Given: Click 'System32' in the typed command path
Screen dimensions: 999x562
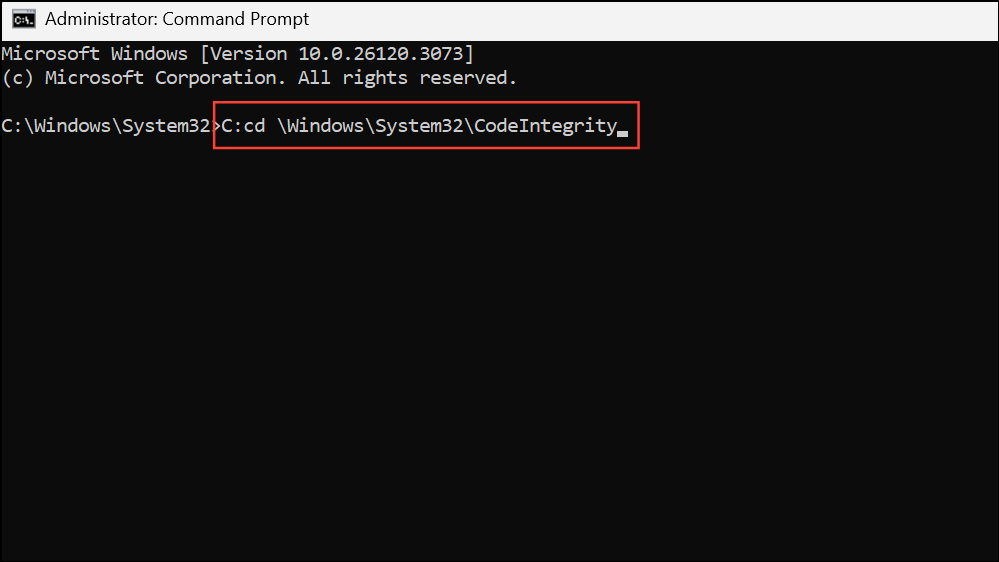Looking at the screenshot, I should point(419,126).
